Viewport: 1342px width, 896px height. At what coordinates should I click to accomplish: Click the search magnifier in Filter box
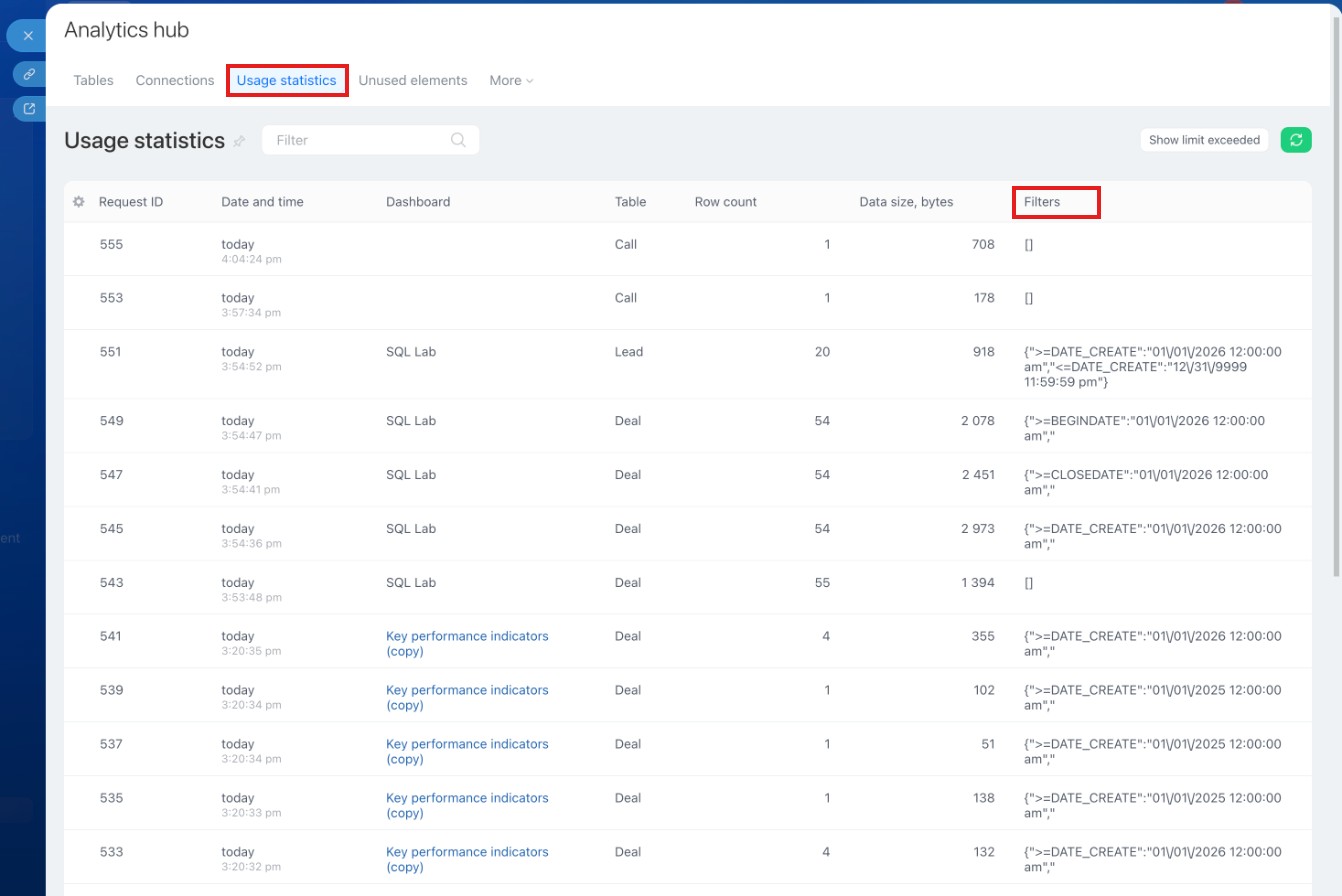coord(458,140)
